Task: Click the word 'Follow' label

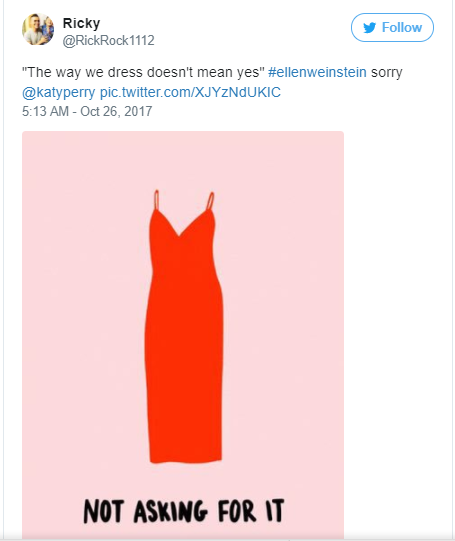Action: point(402,28)
